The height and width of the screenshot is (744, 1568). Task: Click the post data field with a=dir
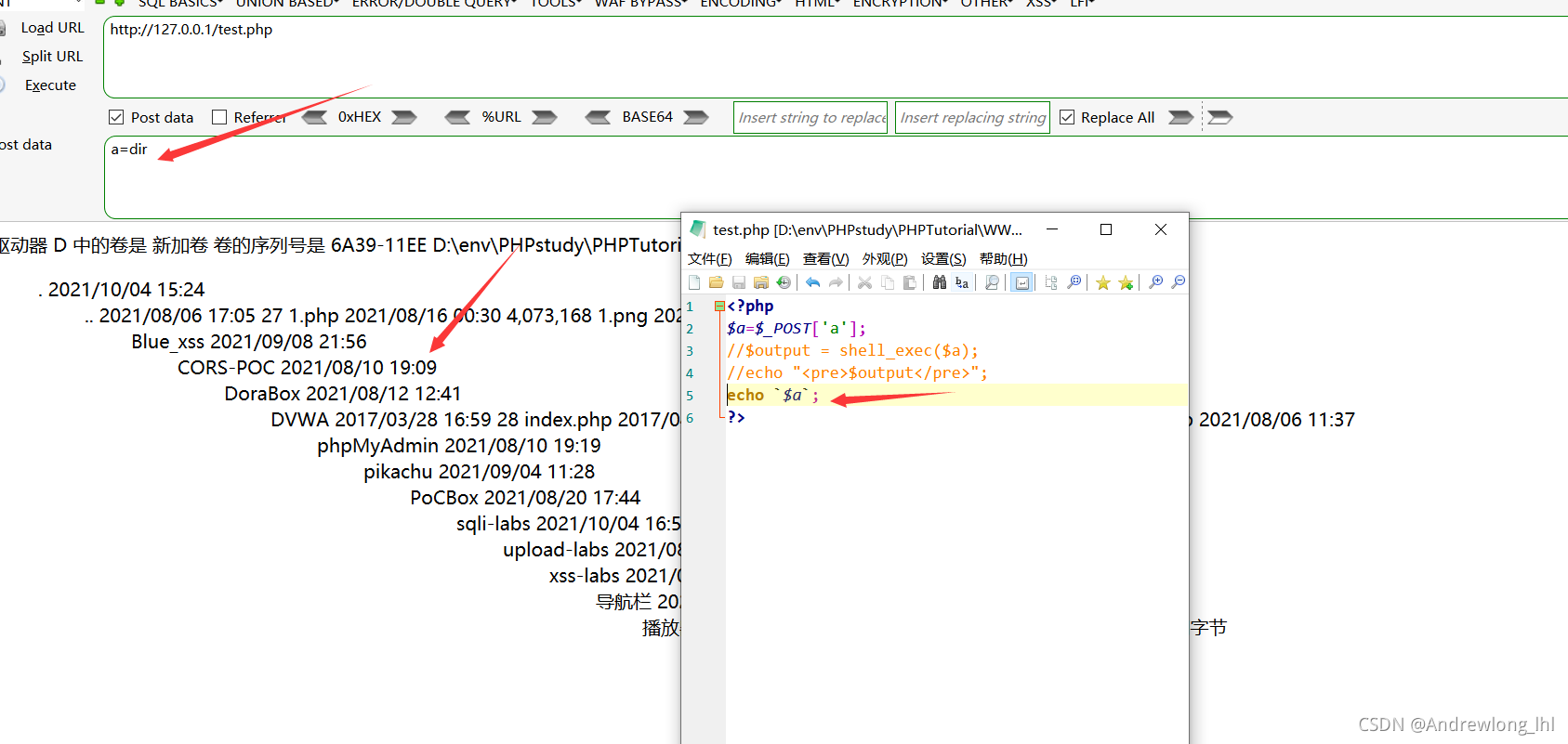pyautogui.click(x=836, y=177)
